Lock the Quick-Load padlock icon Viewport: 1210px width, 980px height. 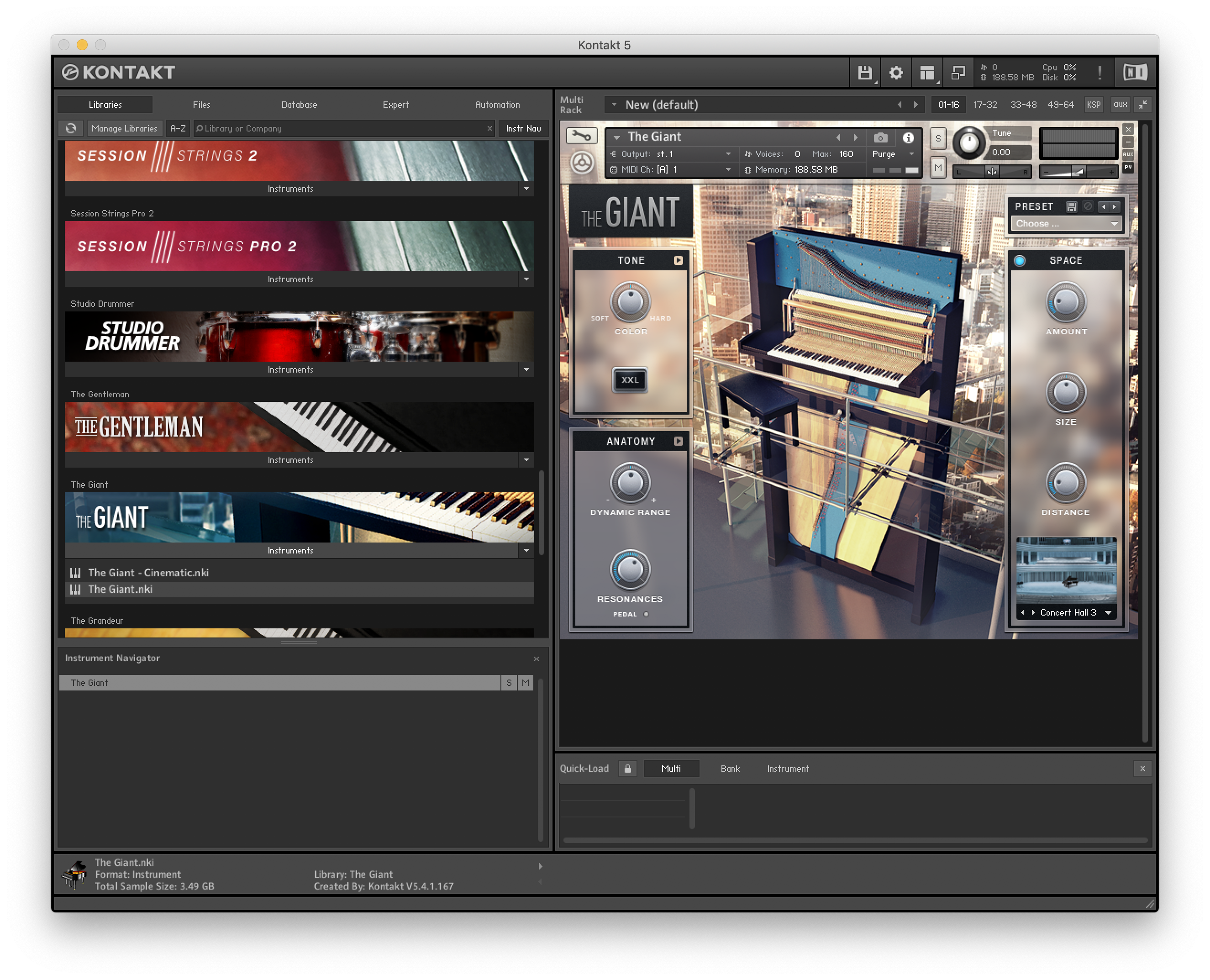coord(627,768)
